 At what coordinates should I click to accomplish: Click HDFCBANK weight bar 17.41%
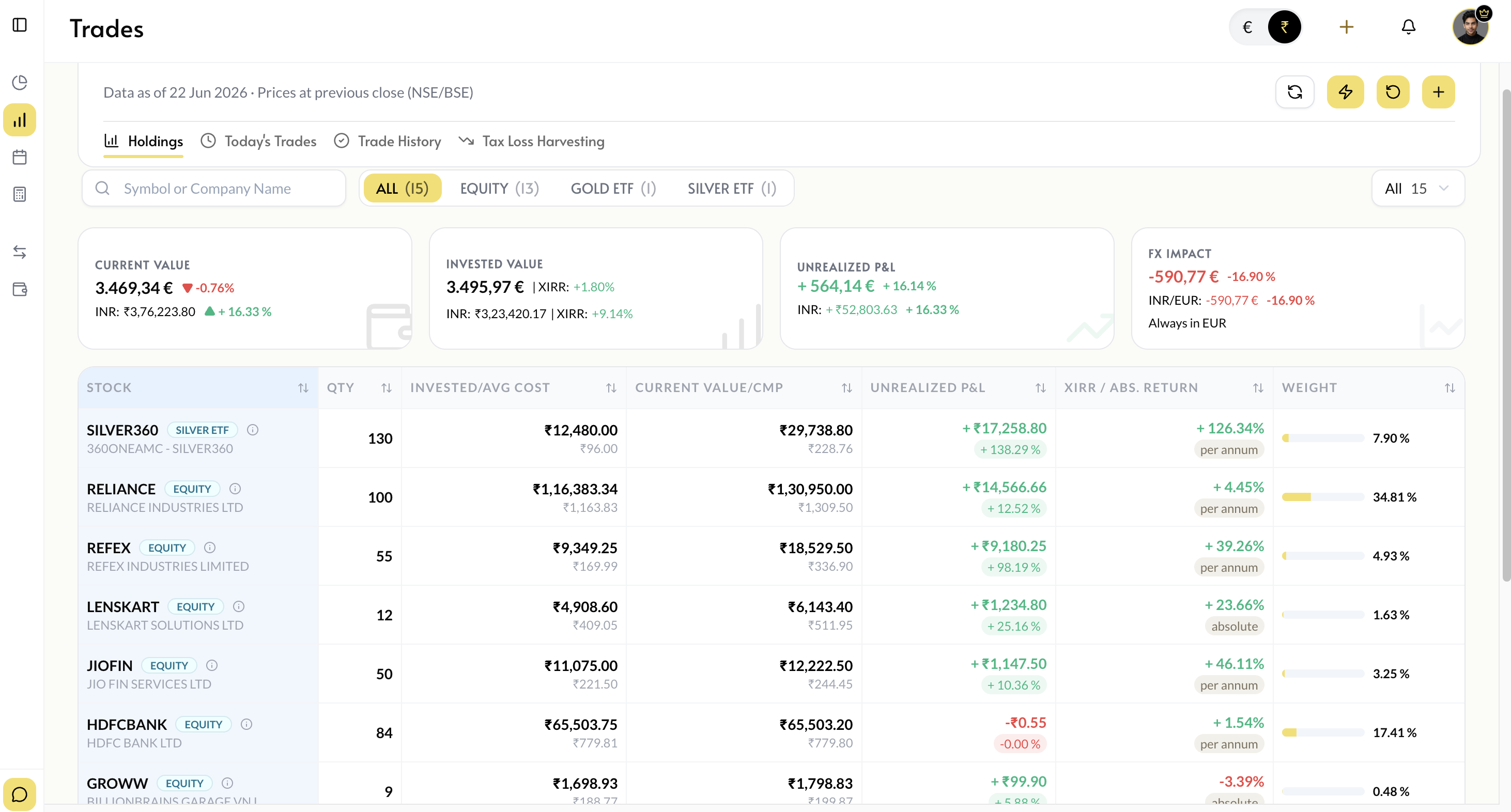(1323, 733)
